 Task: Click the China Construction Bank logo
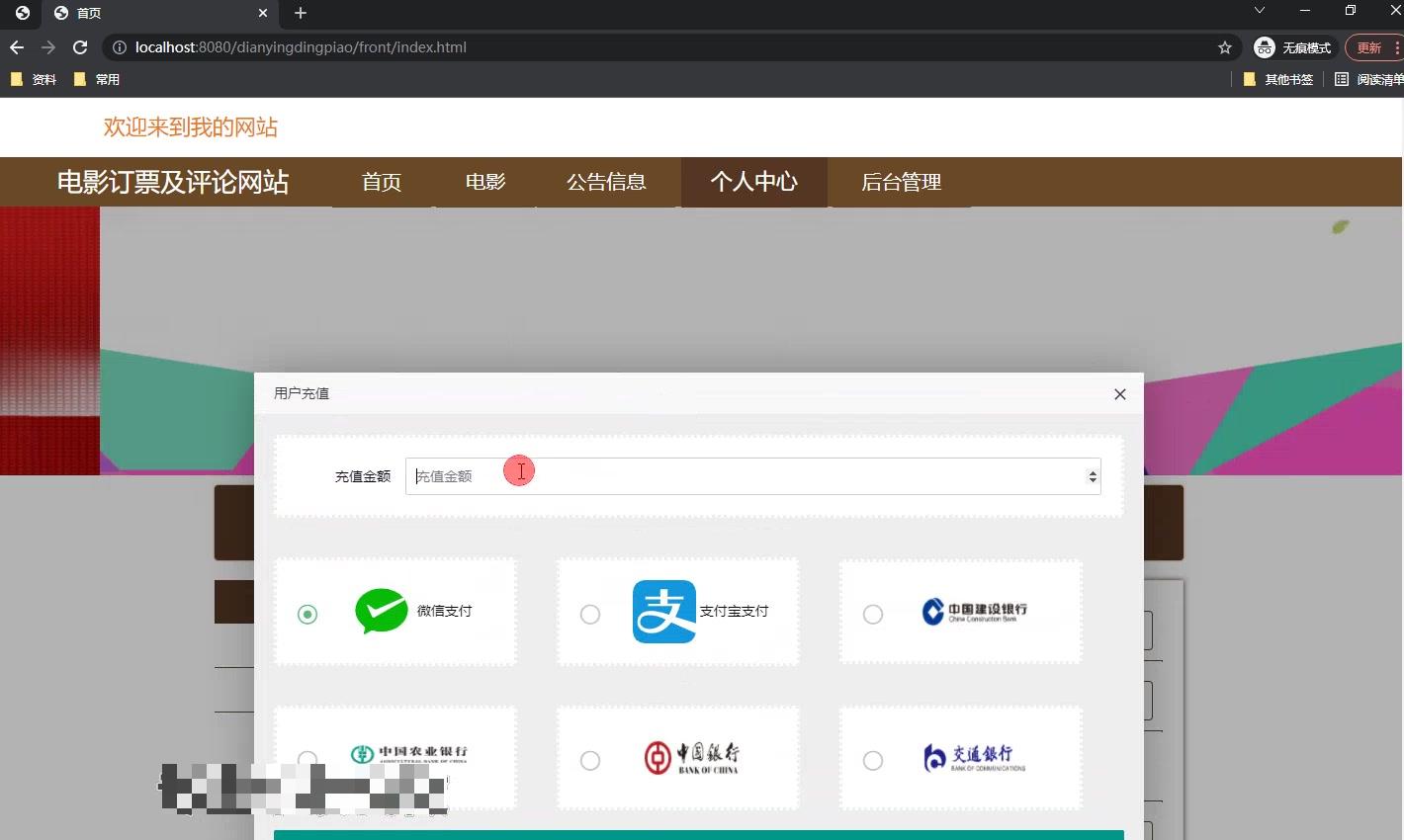point(975,612)
